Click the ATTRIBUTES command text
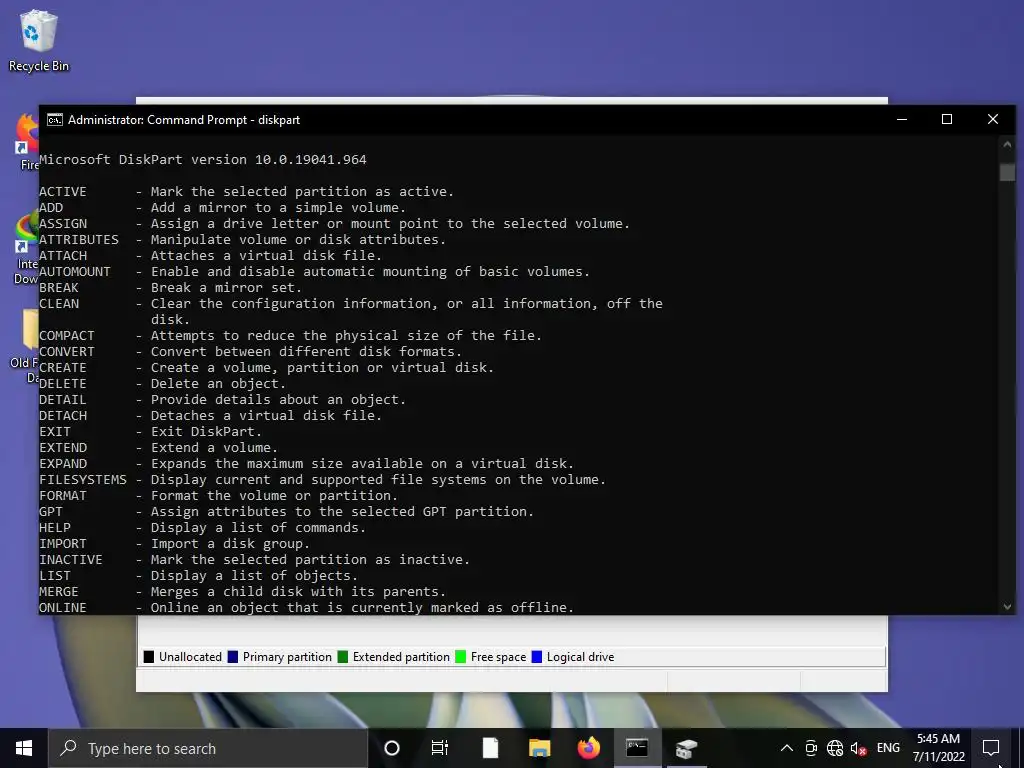 [x=79, y=240]
